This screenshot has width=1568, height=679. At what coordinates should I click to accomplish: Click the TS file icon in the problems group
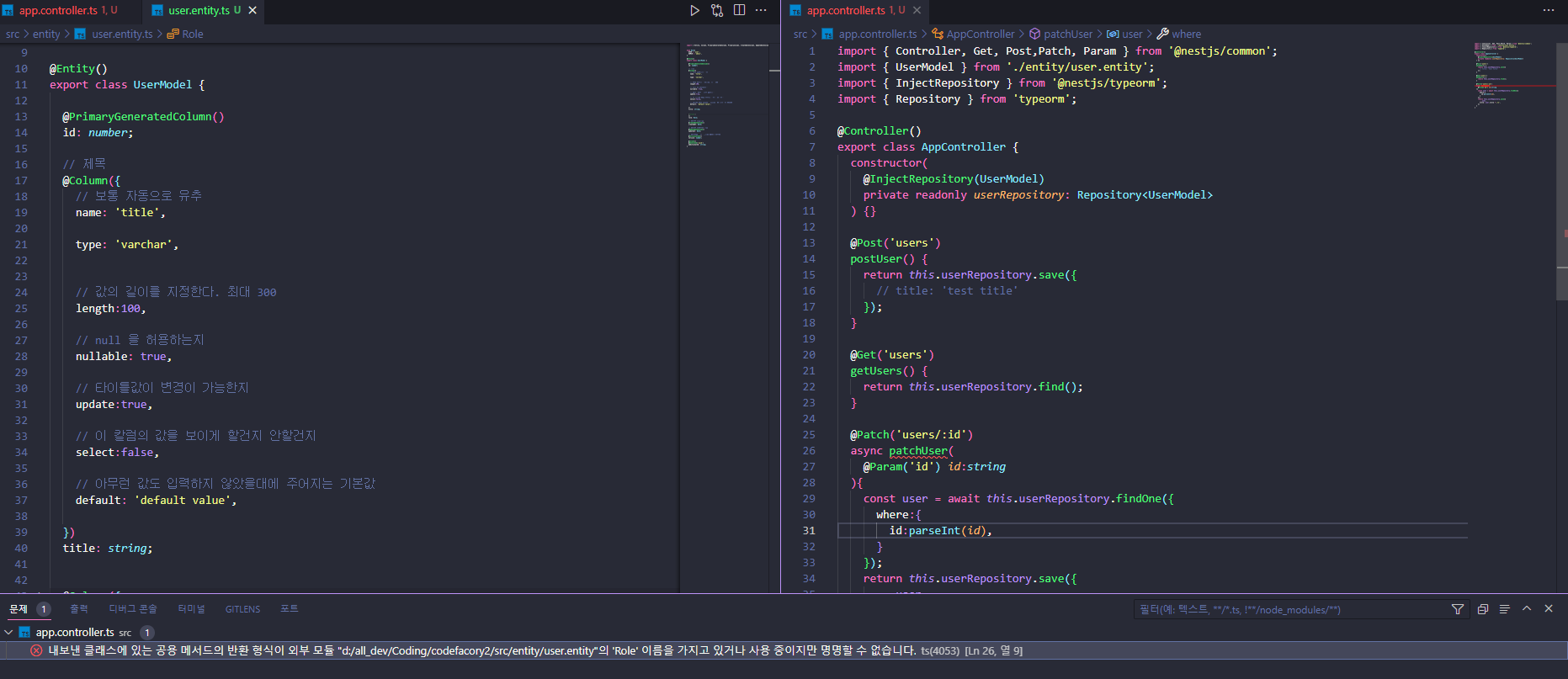25,632
